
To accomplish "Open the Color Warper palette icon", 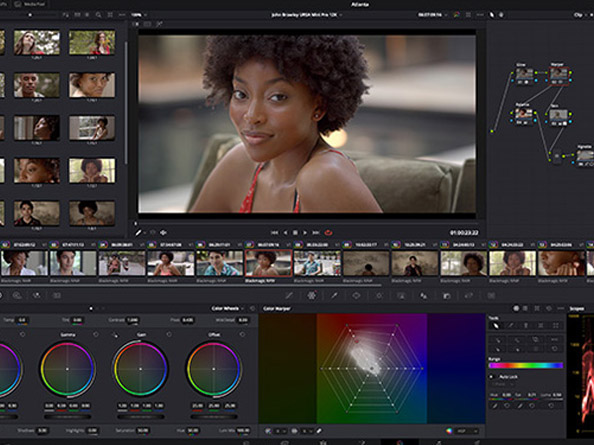I will tap(311, 295).
